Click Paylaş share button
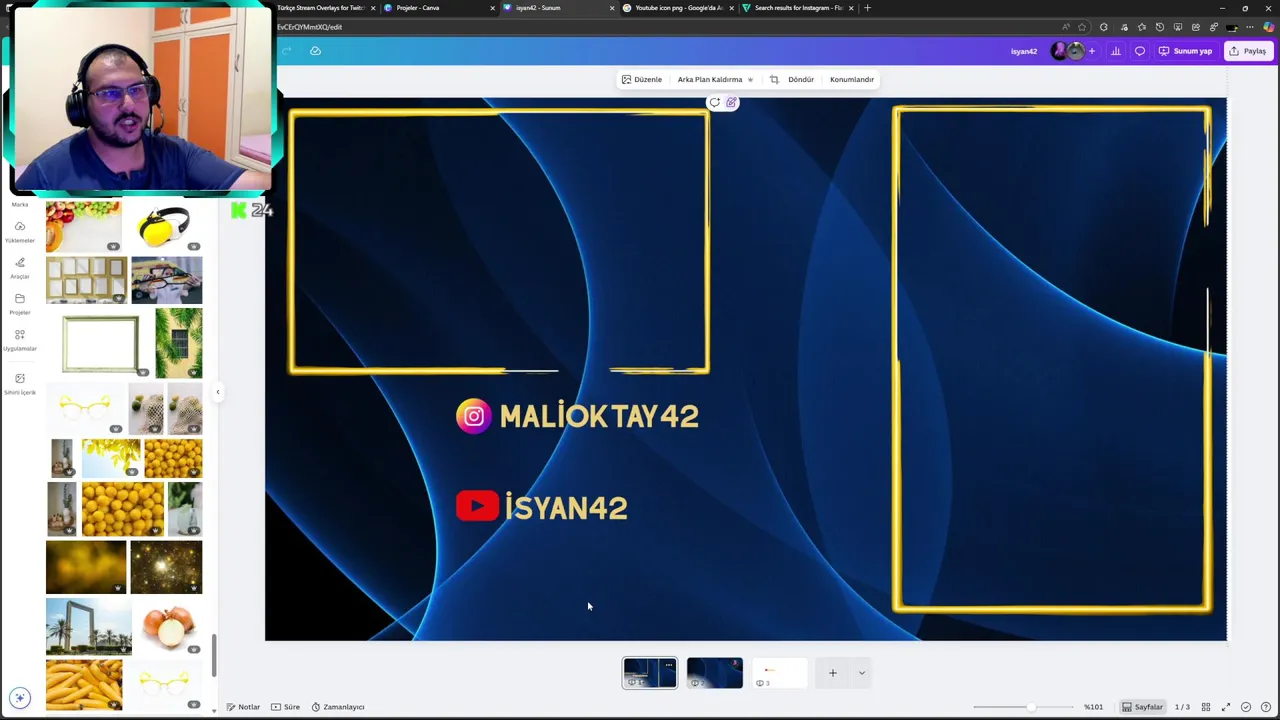This screenshot has width=1280, height=720. [x=1248, y=51]
